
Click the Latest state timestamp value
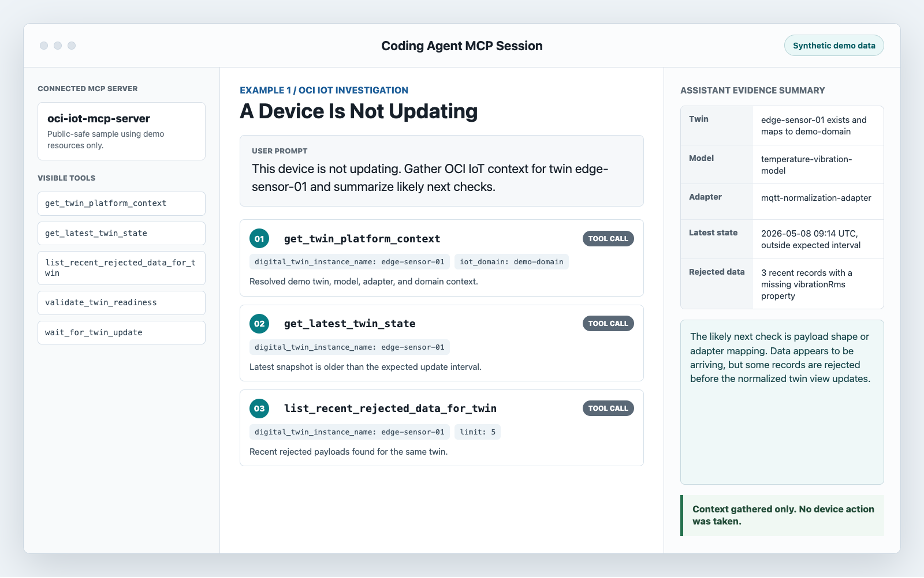click(810, 239)
